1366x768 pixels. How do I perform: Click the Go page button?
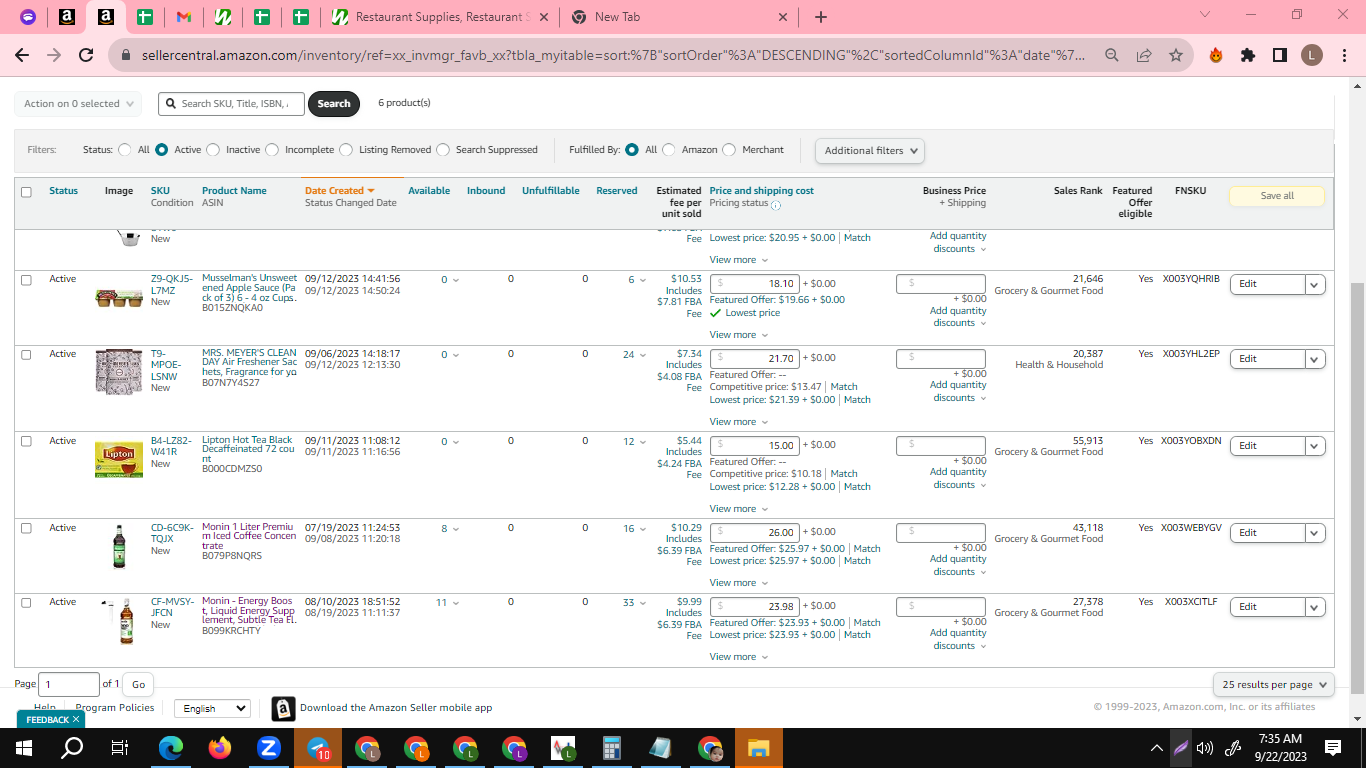pyautogui.click(x=138, y=685)
